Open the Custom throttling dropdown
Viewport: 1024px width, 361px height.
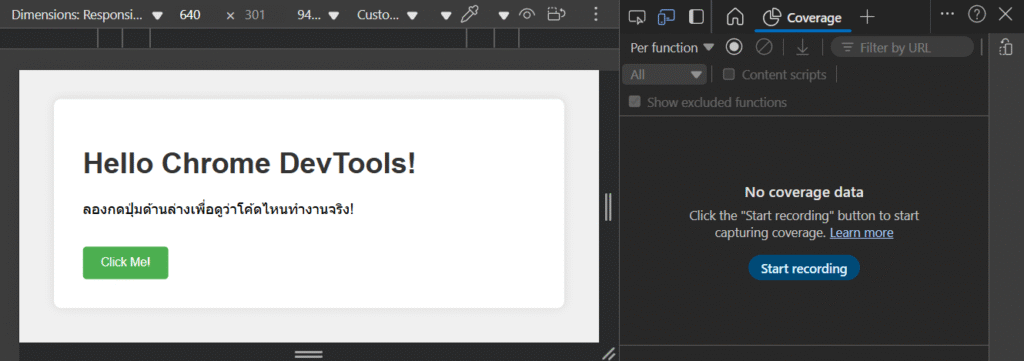click(387, 15)
